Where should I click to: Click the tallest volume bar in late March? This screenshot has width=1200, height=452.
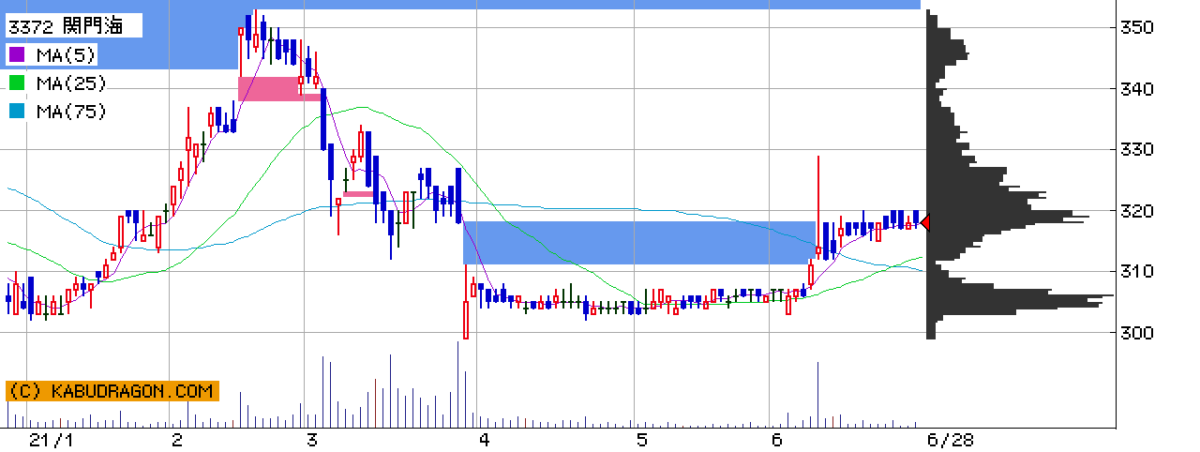click(458, 382)
